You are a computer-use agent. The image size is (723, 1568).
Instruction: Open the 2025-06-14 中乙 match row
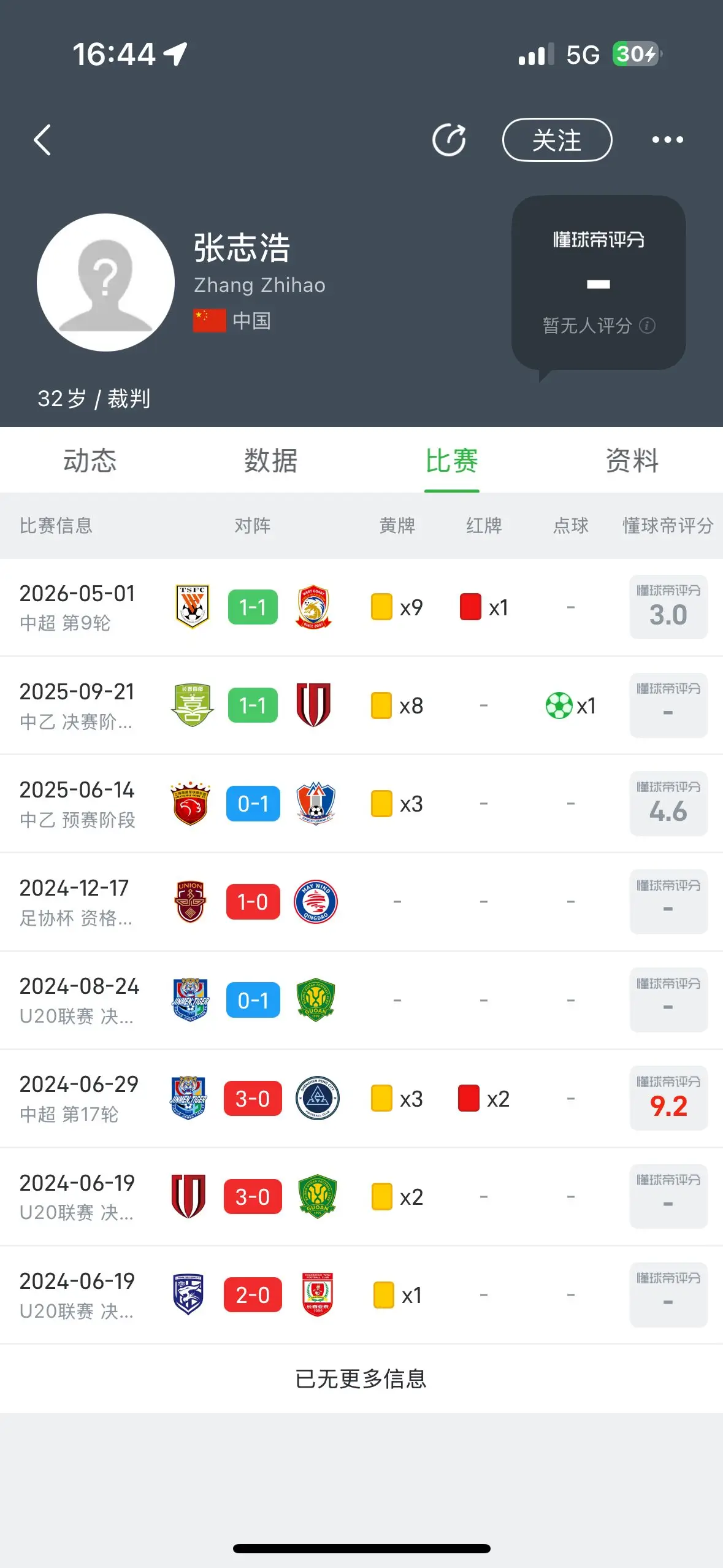click(361, 804)
